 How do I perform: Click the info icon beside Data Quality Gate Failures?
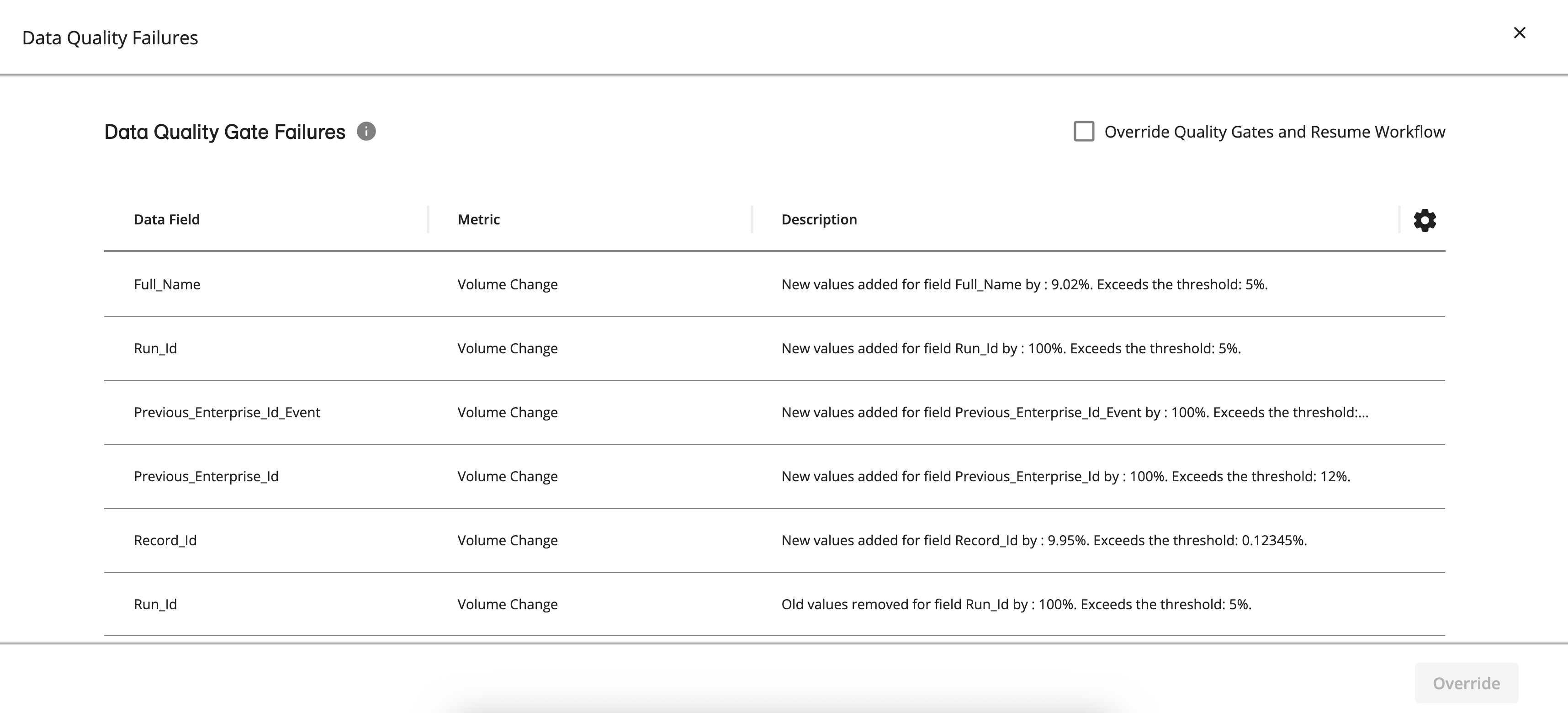[366, 132]
